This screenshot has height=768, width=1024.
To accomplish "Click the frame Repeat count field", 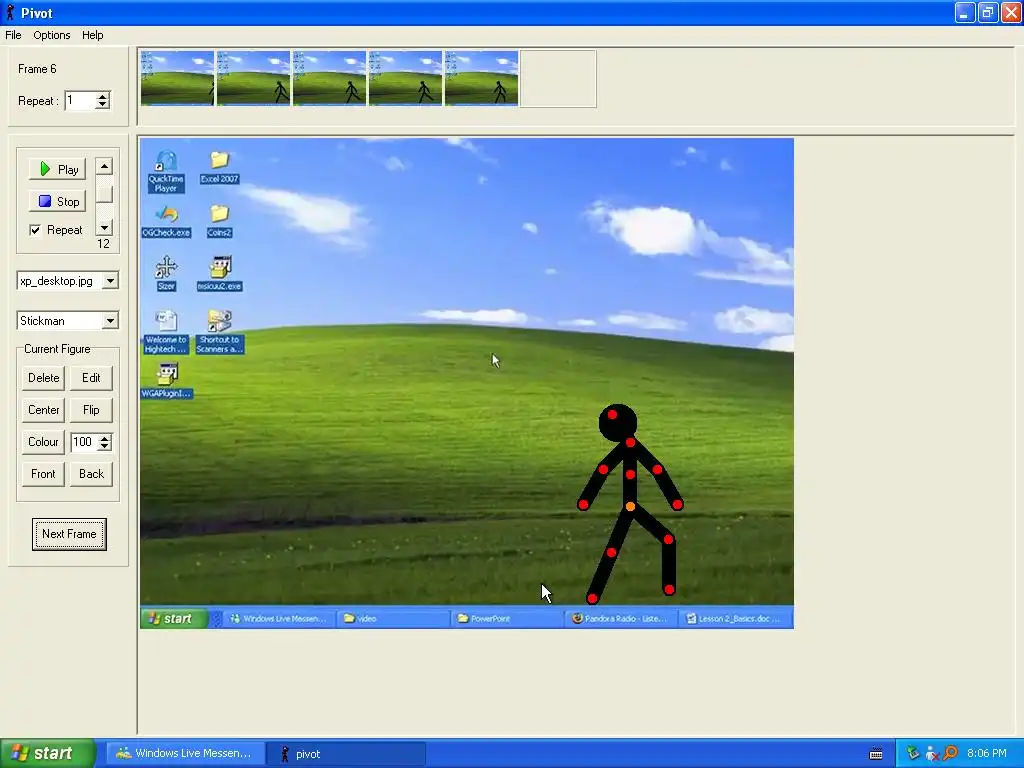I will (80, 101).
